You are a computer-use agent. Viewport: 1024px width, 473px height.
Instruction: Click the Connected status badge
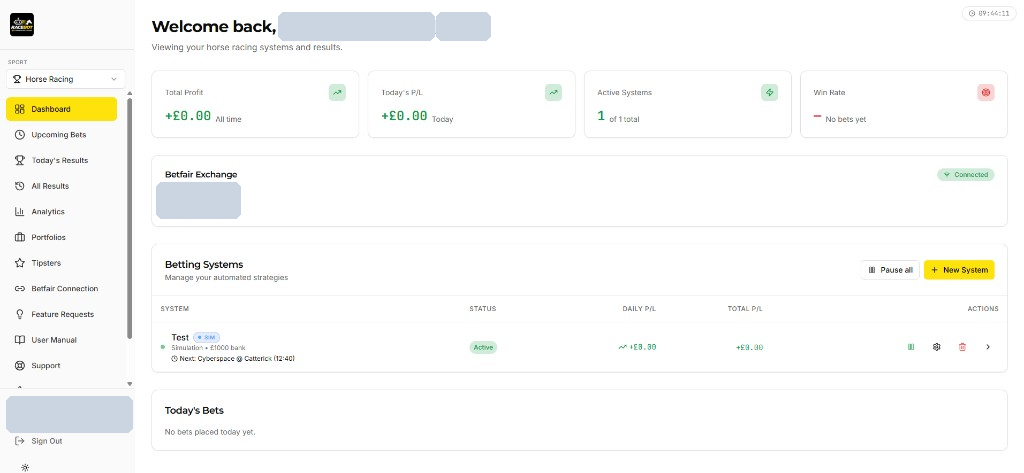pos(966,175)
